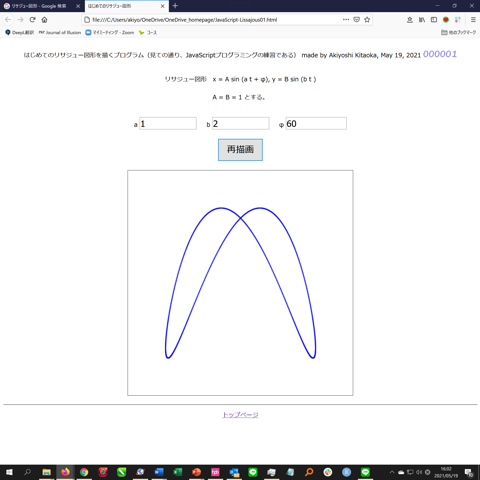Open the DeepL翻訳 bookmark
480x480 pixels.
coord(20,32)
